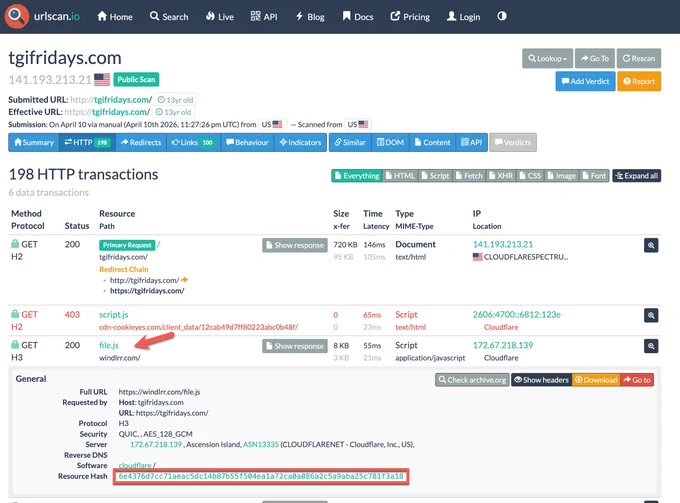Click the Expand all button
This screenshot has height=503, width=680.
[x=637, y=176]
